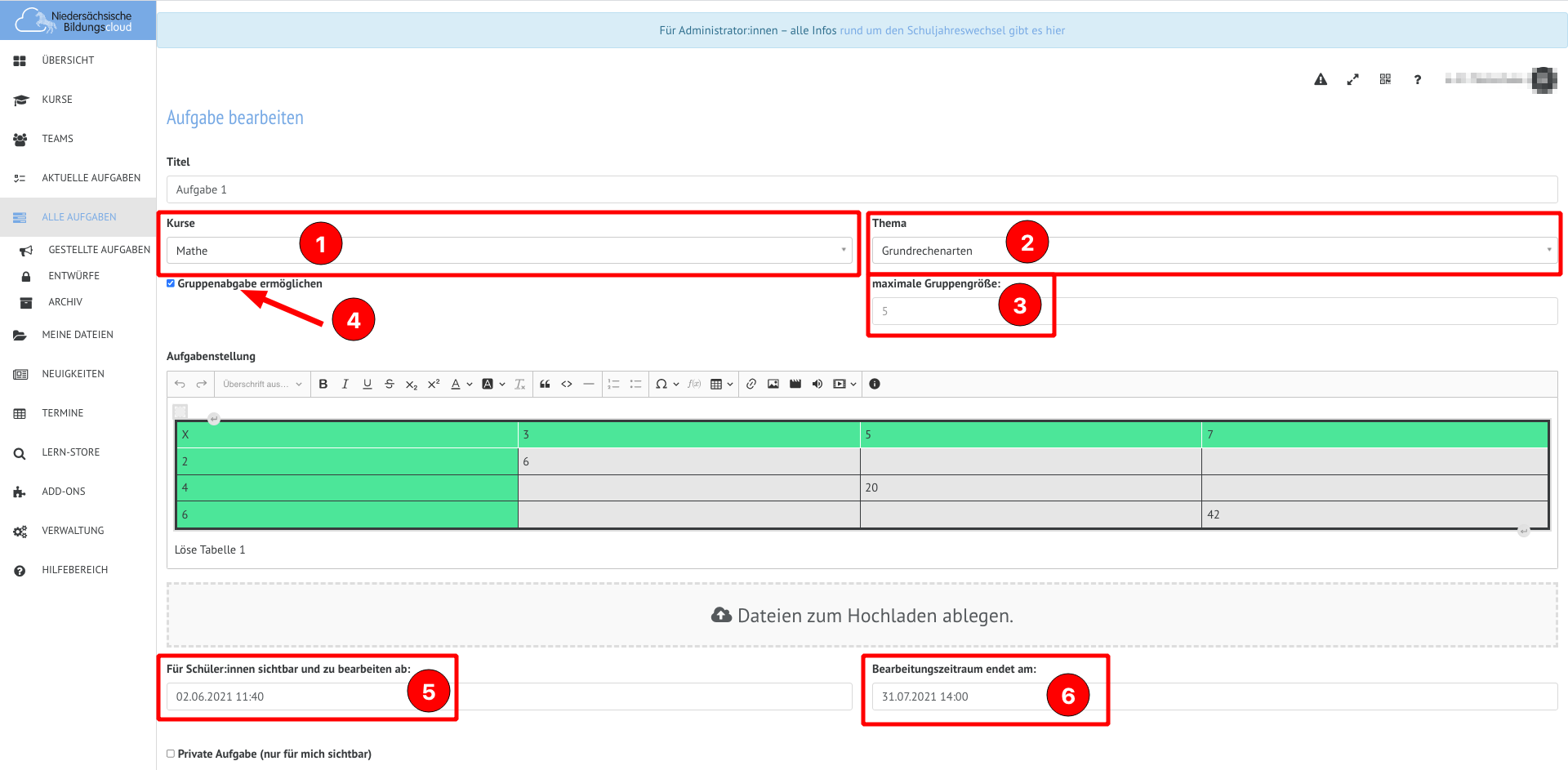This screenshot has height=770, width=1568.
Task: Insert an image into the task description
Action: coord(773,384)
